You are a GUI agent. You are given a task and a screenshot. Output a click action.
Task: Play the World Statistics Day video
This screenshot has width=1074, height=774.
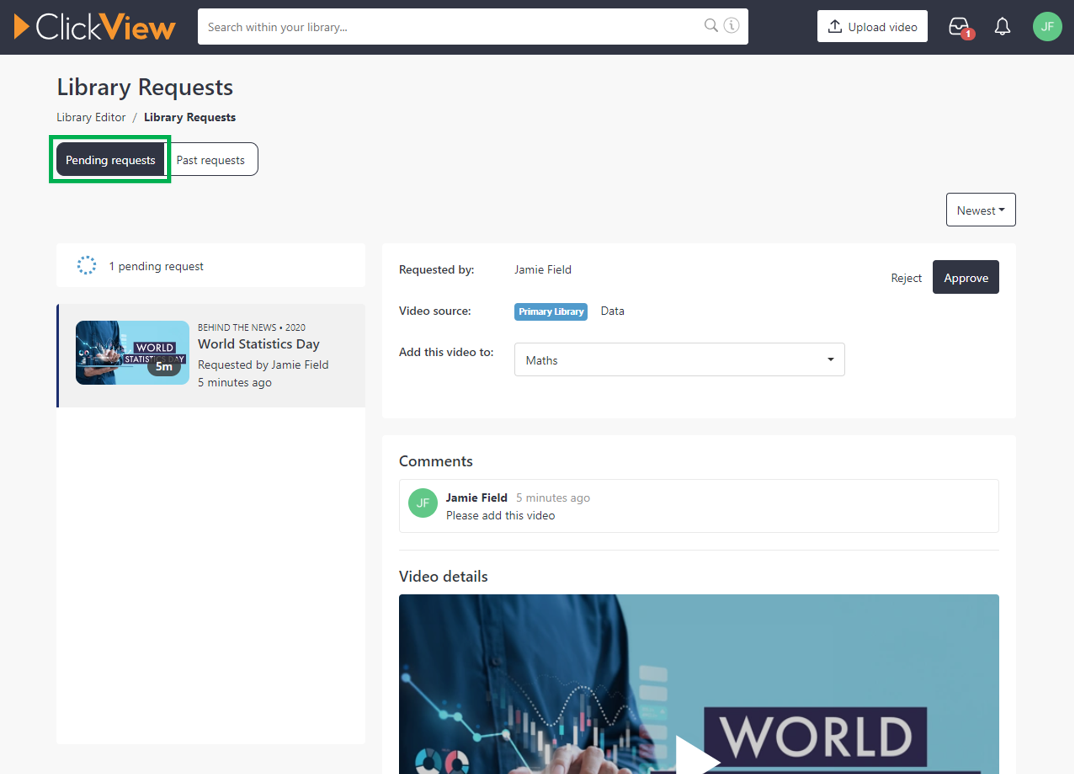pyautogui.click(x=696, y=756)
